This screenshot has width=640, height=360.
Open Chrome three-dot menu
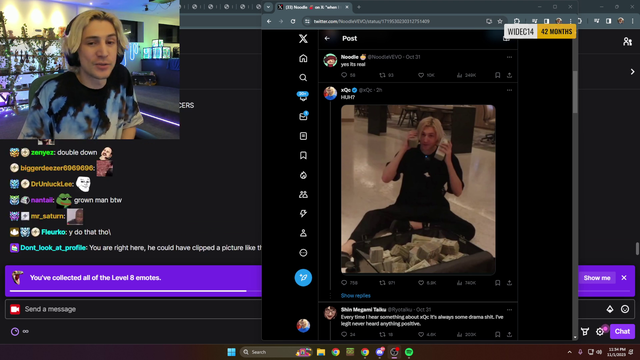click(570, 21)
